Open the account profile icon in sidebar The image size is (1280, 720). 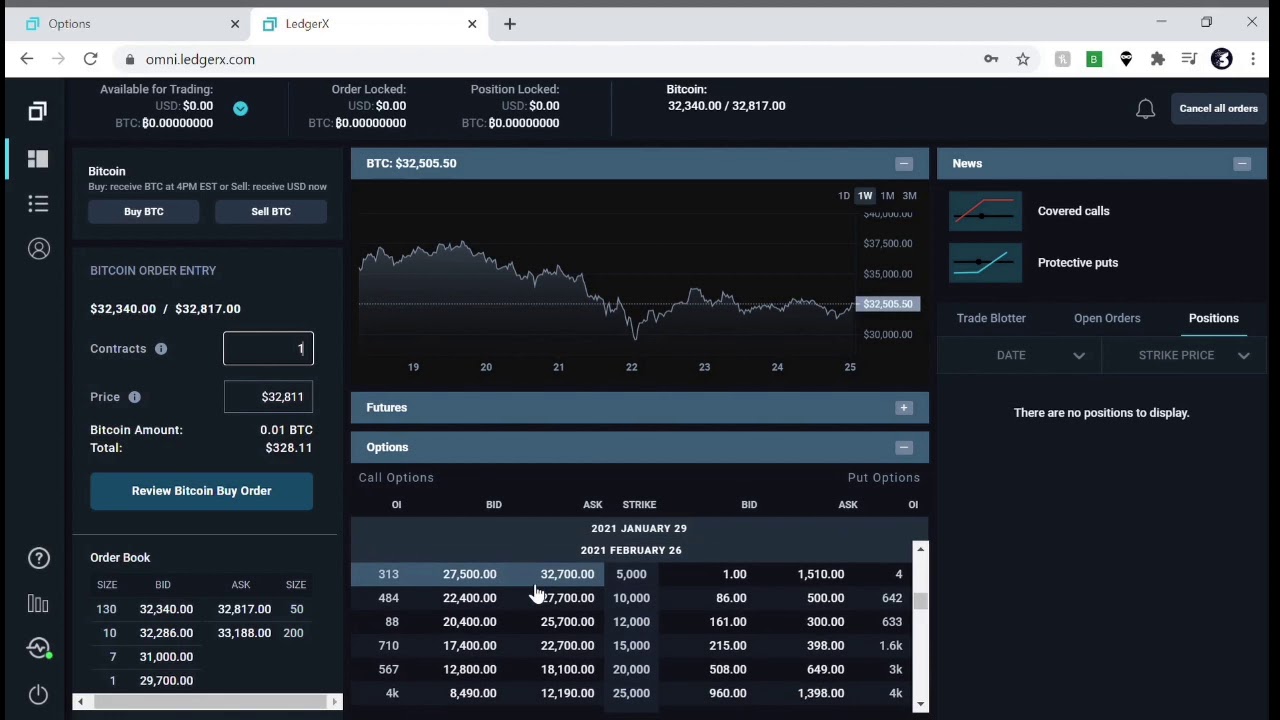tap(38, 249)
